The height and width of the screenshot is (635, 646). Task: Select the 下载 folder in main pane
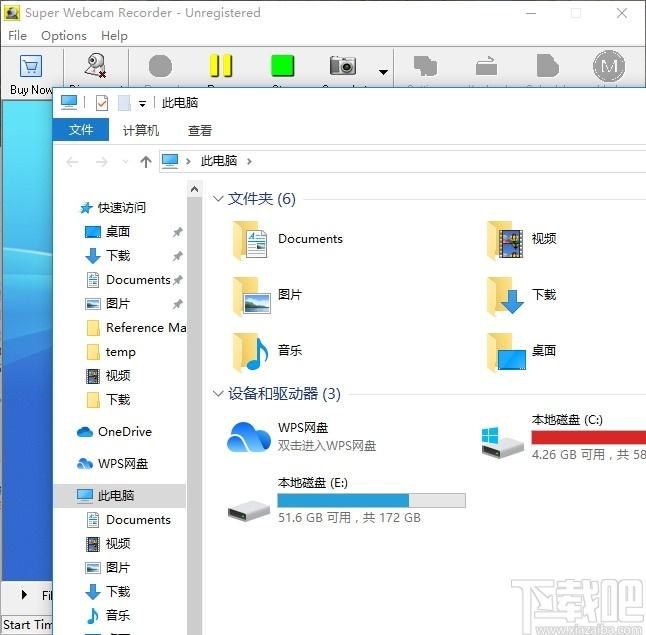521,296
